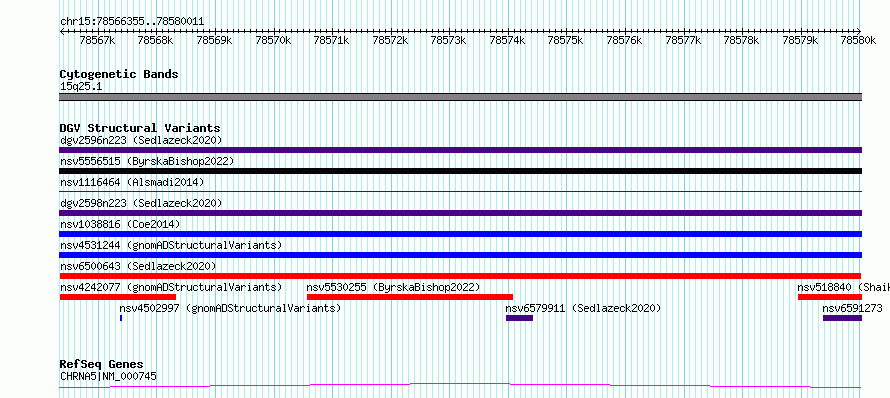This screenshot has height=398, width=890.
Task: Click the 78567k ruler tick label
Action: tap(98, 40)
